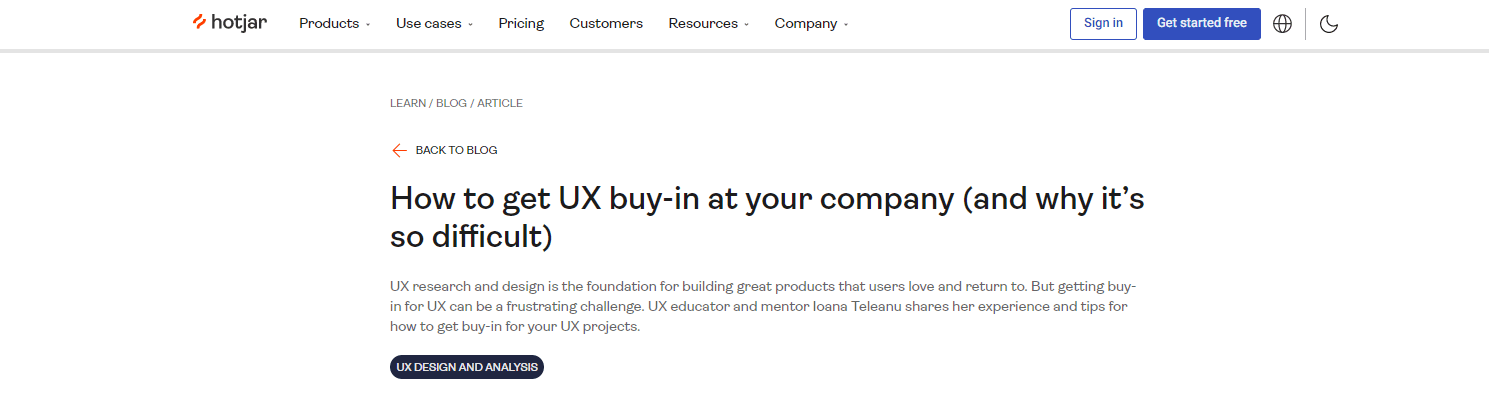The width and height of the screenshot is (1489, 414).
Task: Expand the Use cases dropdown
Action: coord(434,23)
